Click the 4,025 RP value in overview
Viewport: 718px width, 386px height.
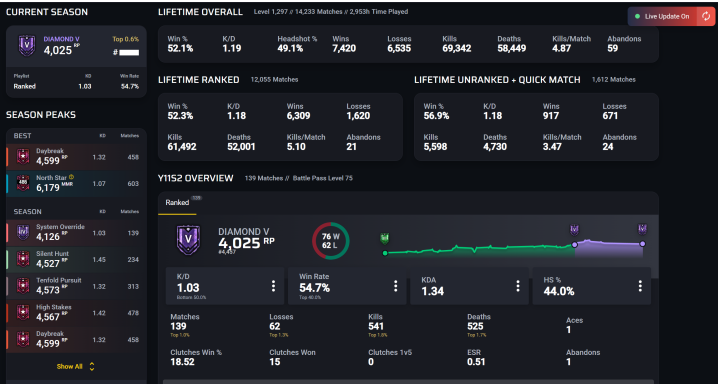[x=246, y=243]
